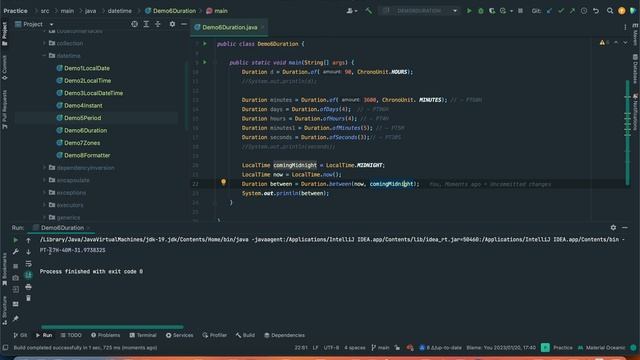Rerun Demo6Duration in Run panel
The width and height of the screenshot is (640, 360).
[x=16, y=240]
